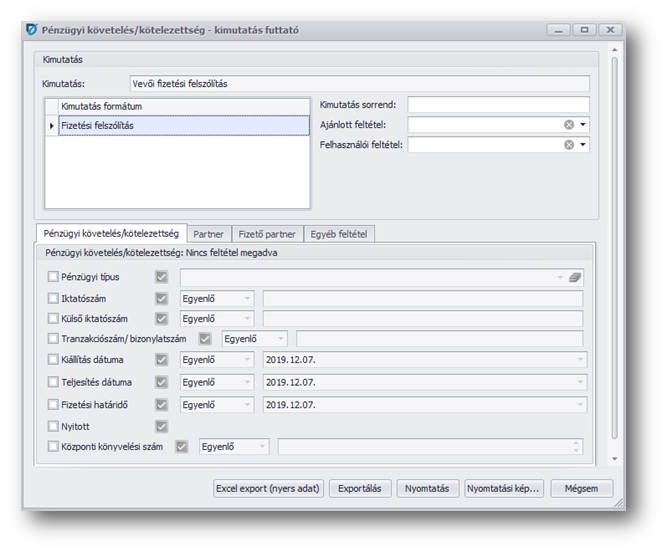Enable the Pénzügyi típus checkbox

[54, 277]
